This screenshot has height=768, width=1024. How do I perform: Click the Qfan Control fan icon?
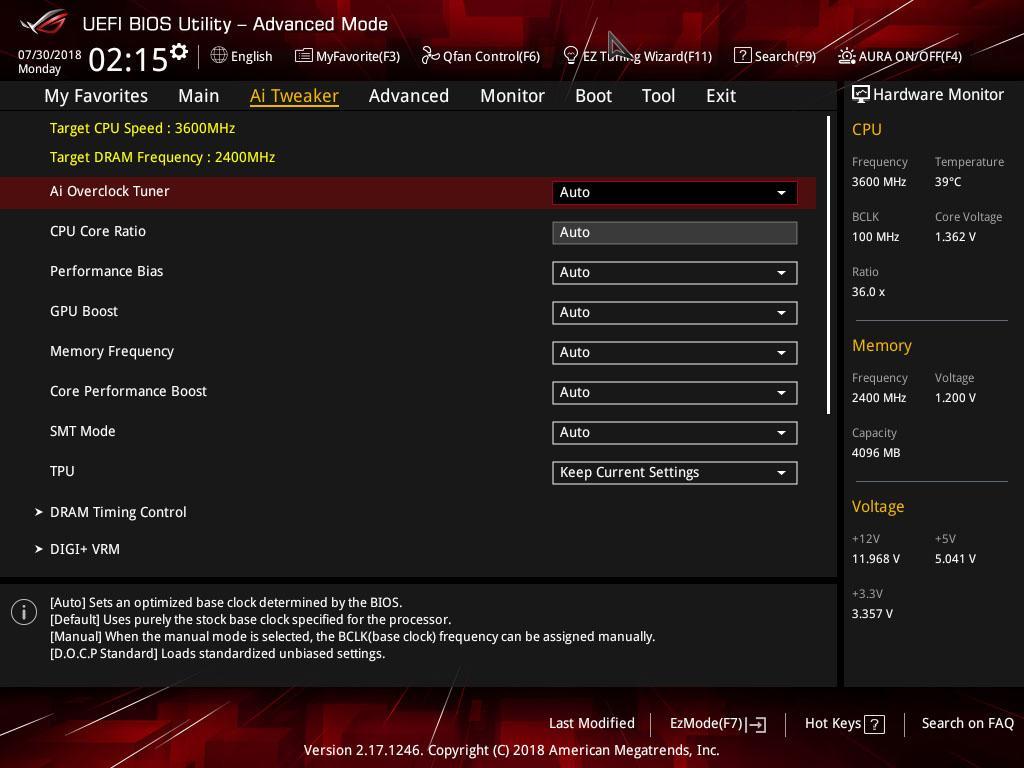tap(430, 56)
